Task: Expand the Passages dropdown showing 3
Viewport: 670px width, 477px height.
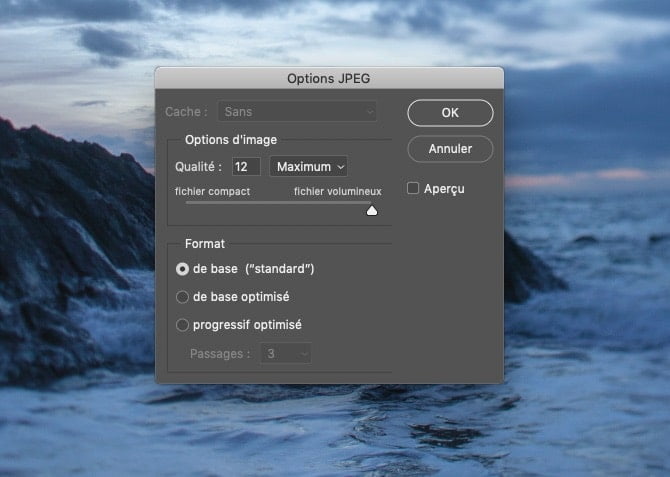Action: (x=286, y=353)
